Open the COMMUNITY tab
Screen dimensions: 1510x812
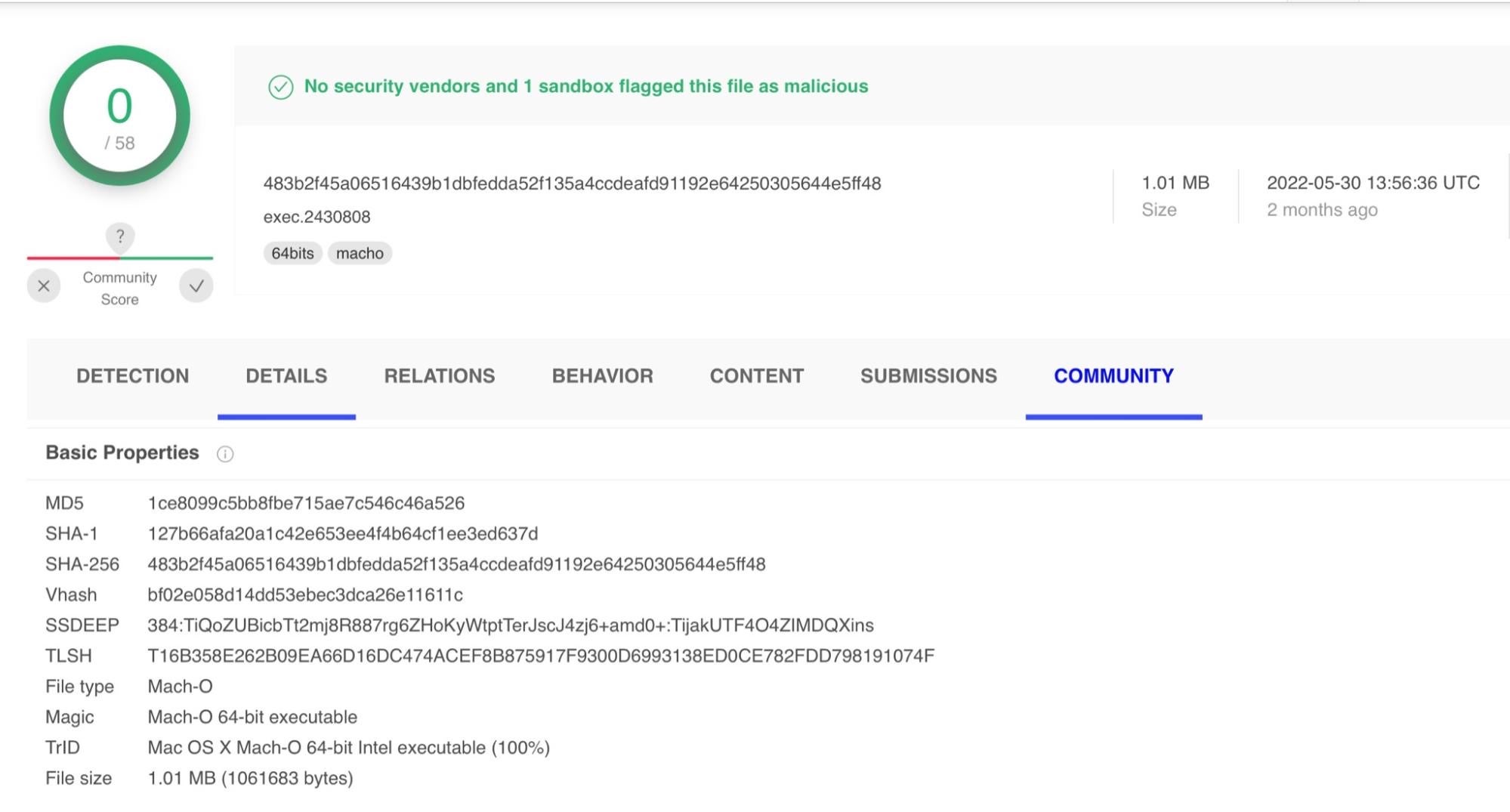click(x=1113, y=376)
